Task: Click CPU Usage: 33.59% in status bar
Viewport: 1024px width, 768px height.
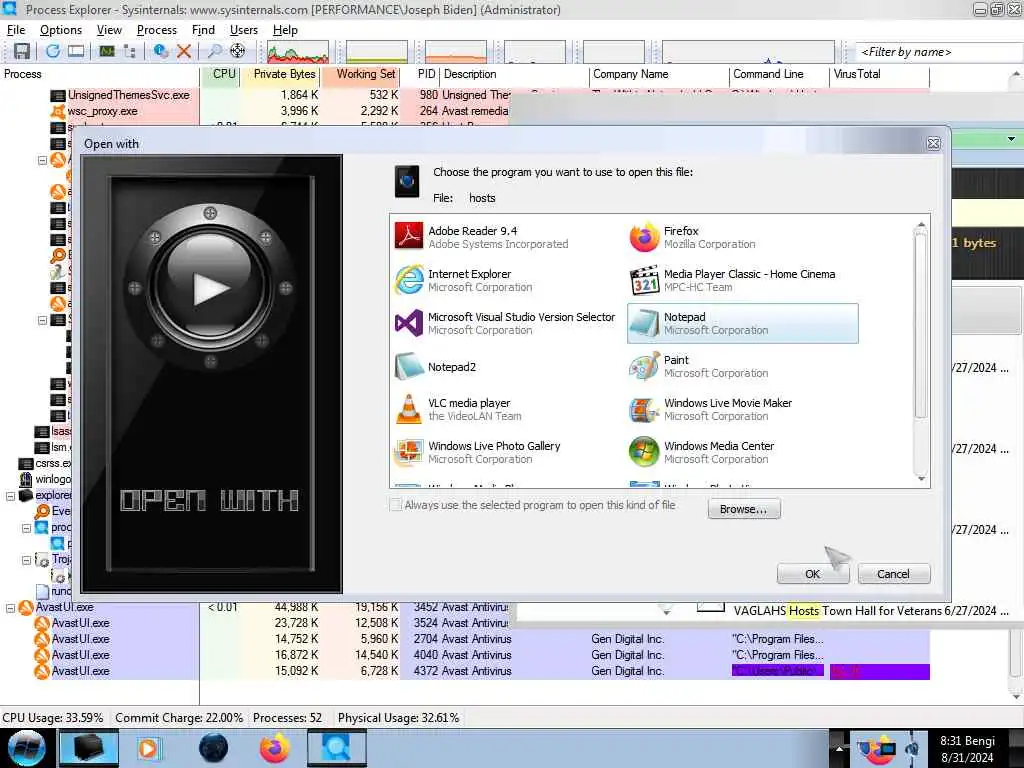Action: 53,718
